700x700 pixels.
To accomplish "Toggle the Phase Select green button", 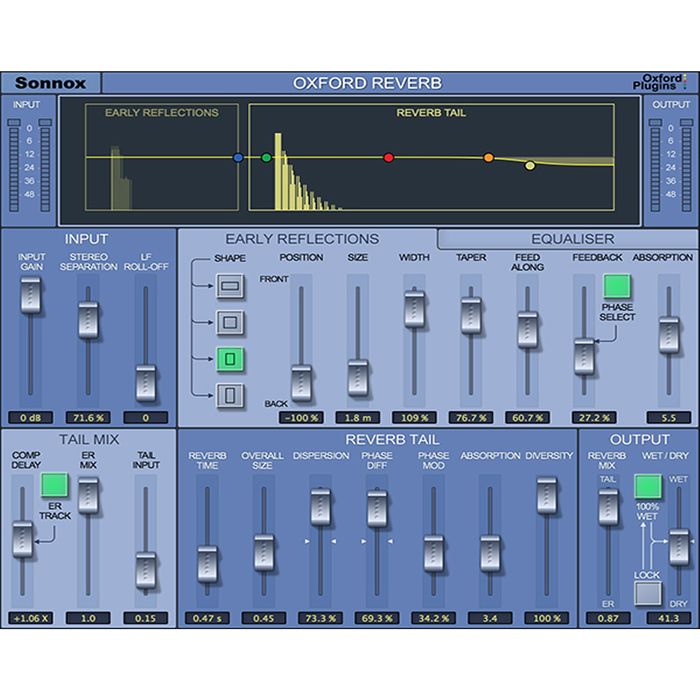I will tap(618, 288).
